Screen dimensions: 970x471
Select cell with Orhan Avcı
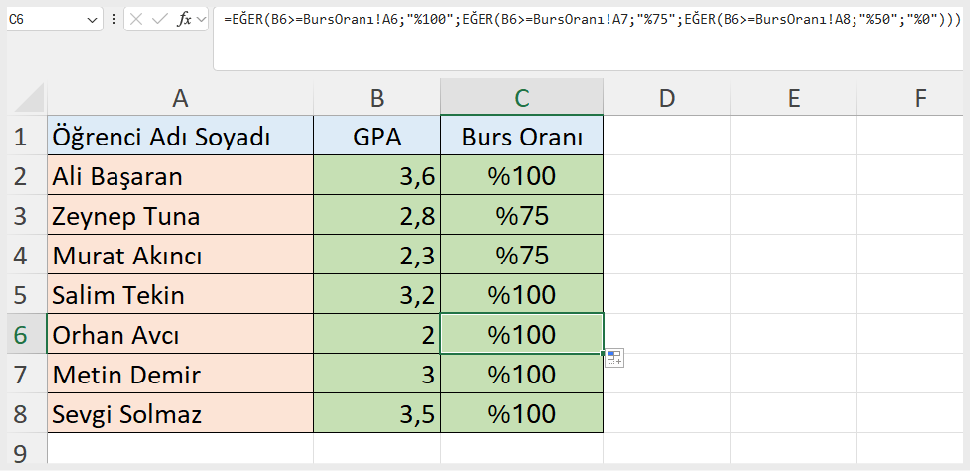[181, 334]
